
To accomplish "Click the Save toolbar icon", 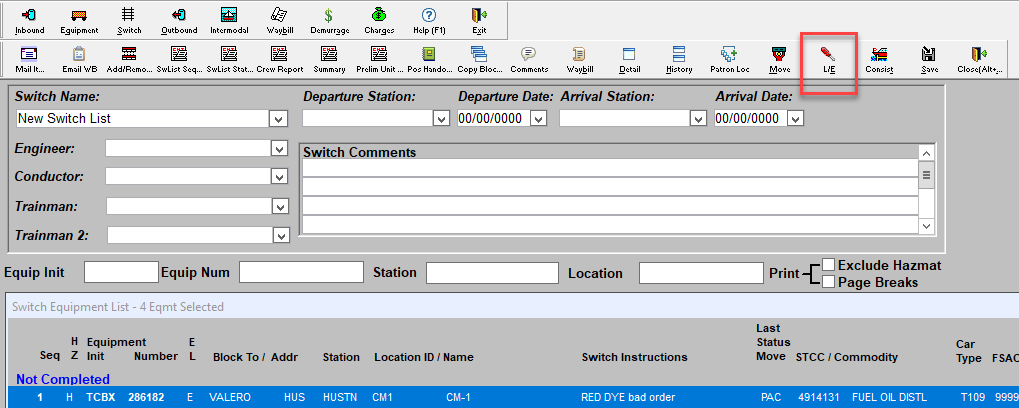I will click(x=929, y=60).
